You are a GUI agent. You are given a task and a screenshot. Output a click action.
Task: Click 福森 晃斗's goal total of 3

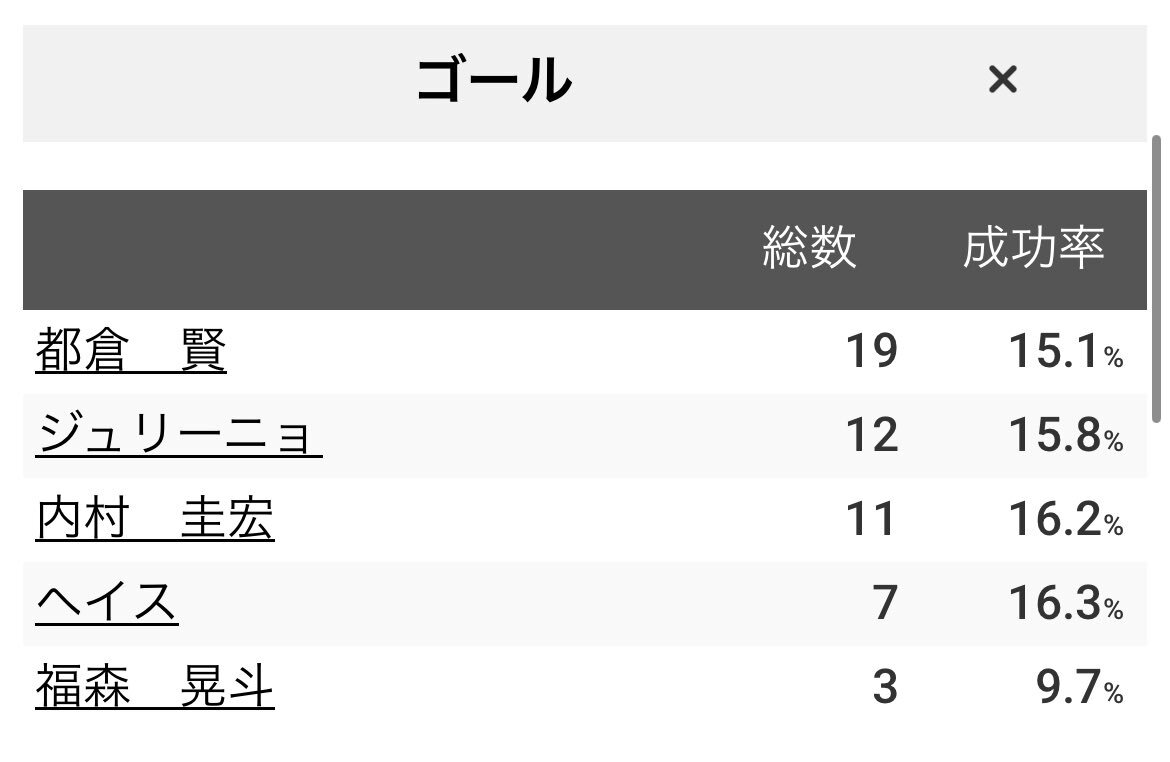[x=884, y=688]
